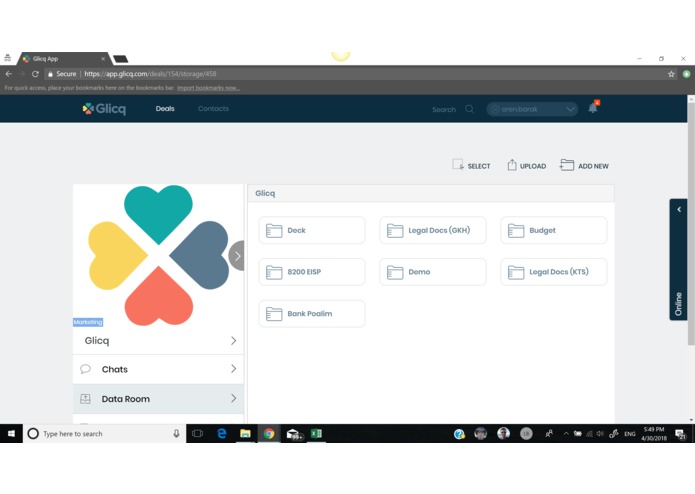The width and height of the screenshot is (695, 494).
Task: Select the Glicq App browser tab
Action: [63, 58]
